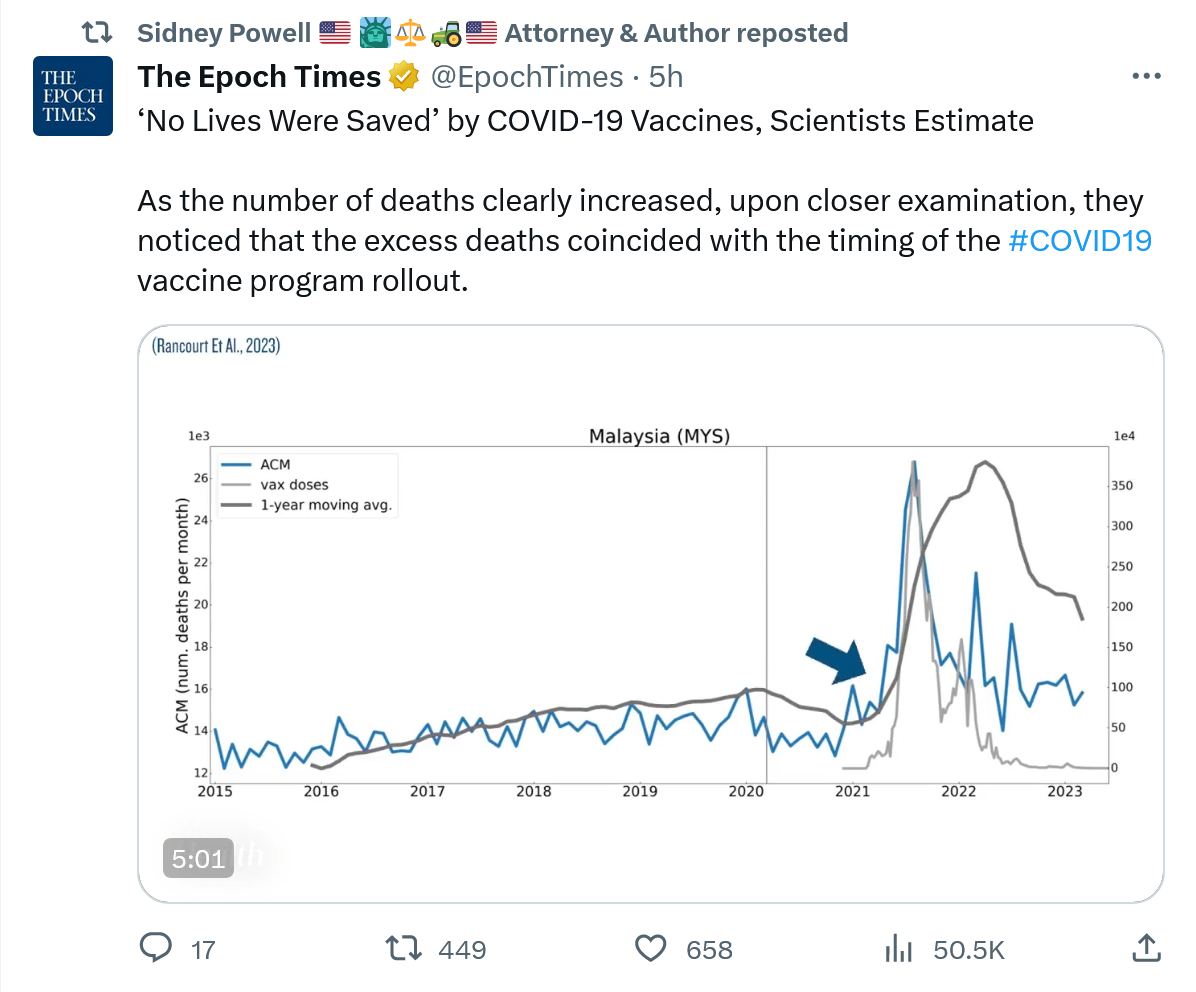1196x992 pixels.
Task: Click the @EpochTimes handle
Action: (x=526, y=76)
